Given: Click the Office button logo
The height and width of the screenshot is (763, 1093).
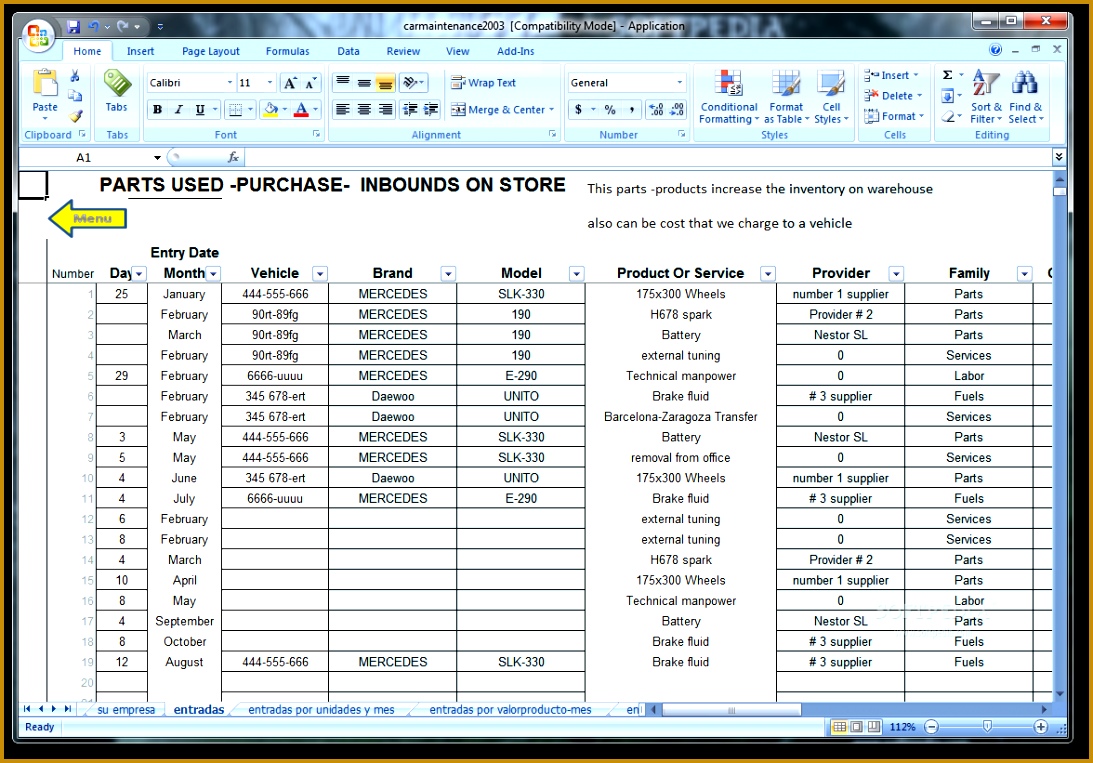Looking at the screenshot, I should (39, 37).
